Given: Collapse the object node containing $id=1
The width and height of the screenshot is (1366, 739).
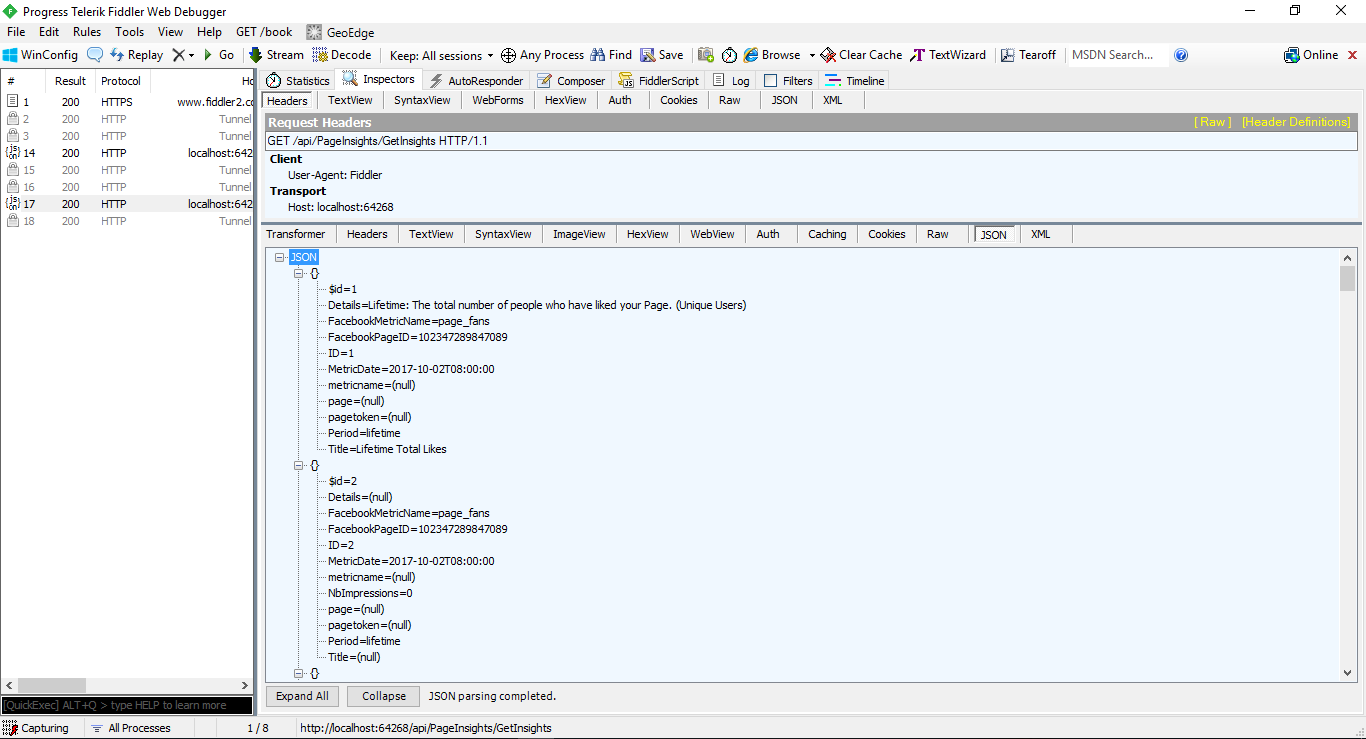Looking at the screenshot, I should click(299, 273).
